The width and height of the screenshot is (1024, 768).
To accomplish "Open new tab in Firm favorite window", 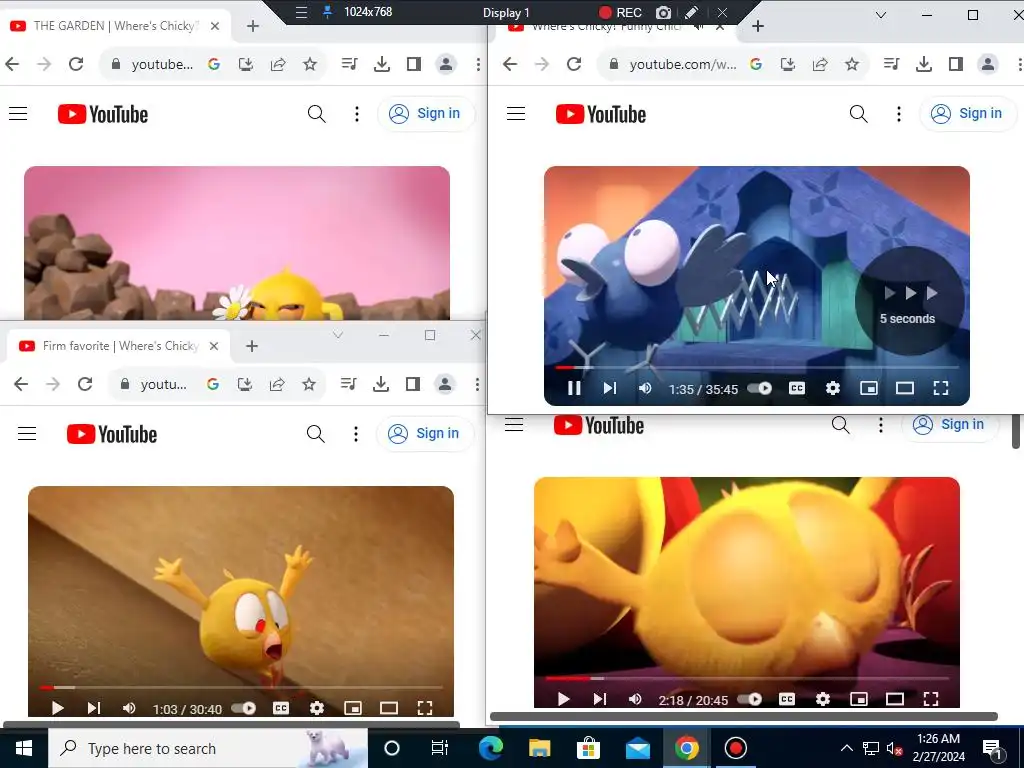I will [x=252, y=346].
